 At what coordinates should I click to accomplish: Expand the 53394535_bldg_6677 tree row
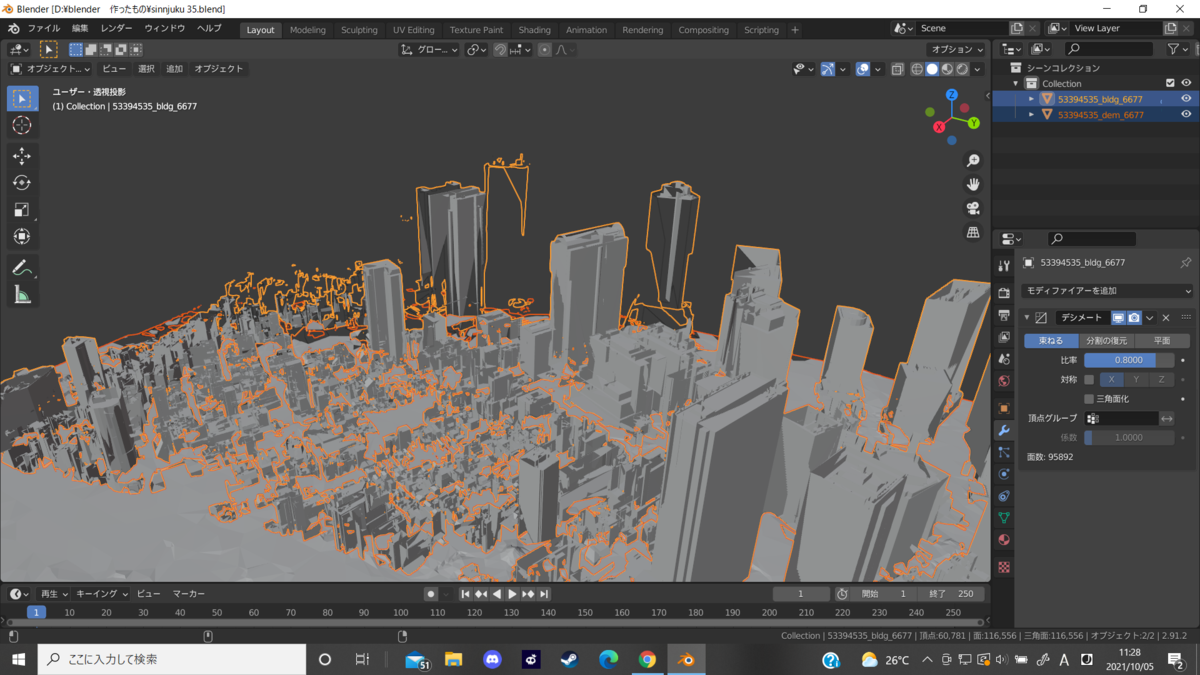click(1031, 99)
